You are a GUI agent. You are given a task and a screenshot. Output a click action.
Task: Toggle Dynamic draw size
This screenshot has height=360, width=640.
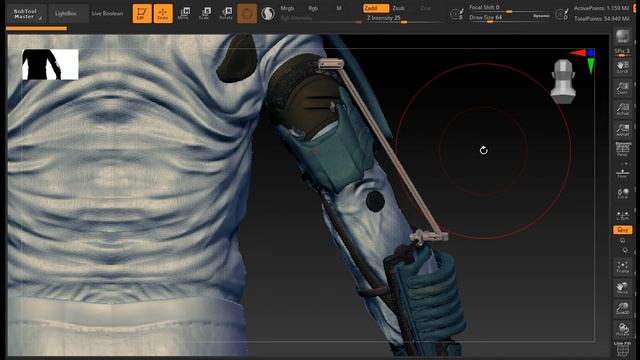(x=542, y=16)
